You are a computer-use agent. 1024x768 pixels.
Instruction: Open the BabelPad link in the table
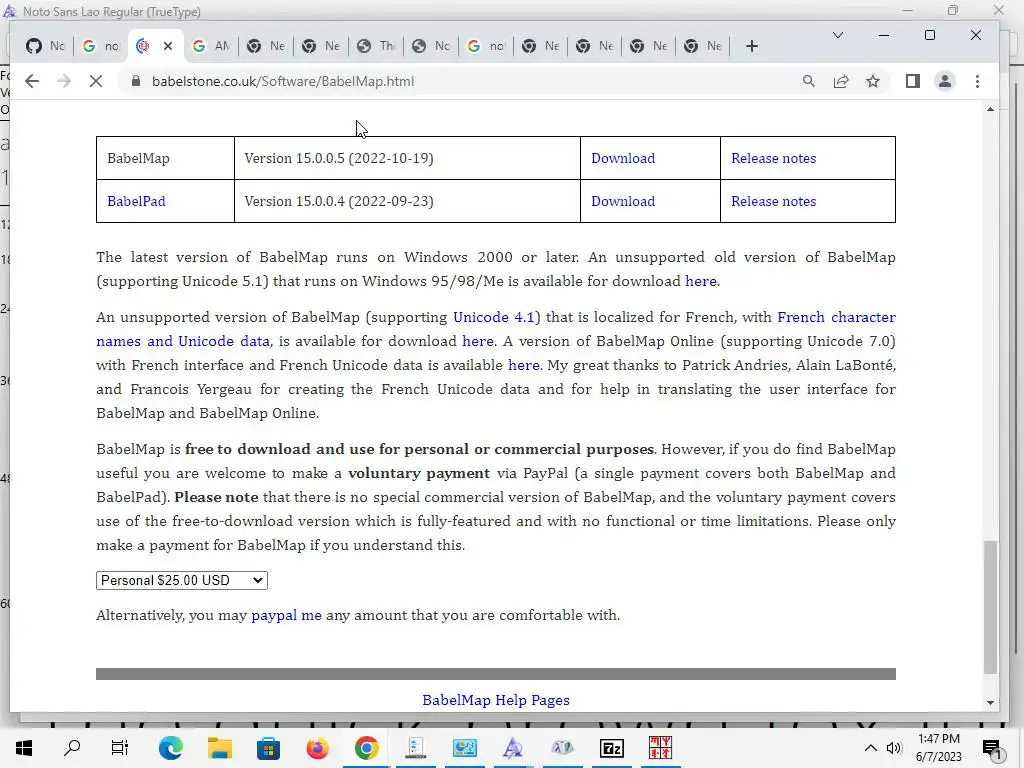pos(136,201)
